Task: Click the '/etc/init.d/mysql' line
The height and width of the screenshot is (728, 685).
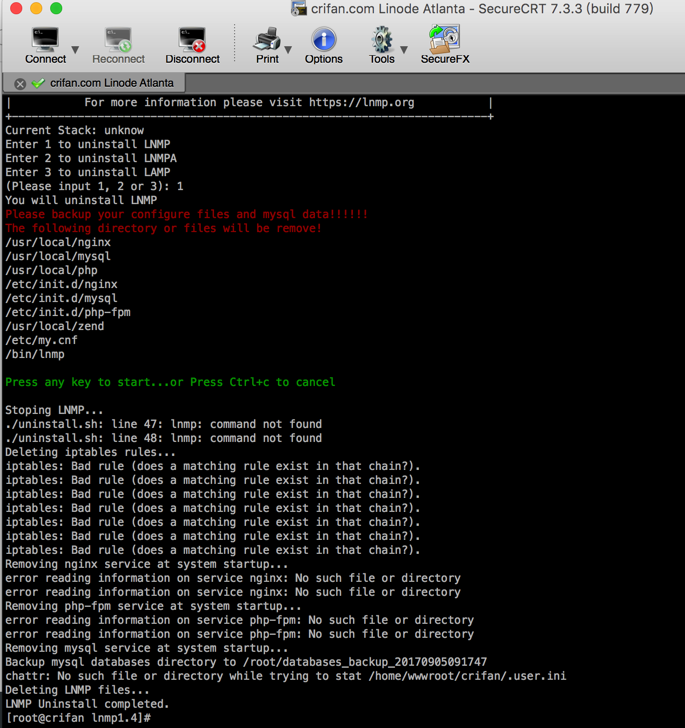Action: point(61,298)
